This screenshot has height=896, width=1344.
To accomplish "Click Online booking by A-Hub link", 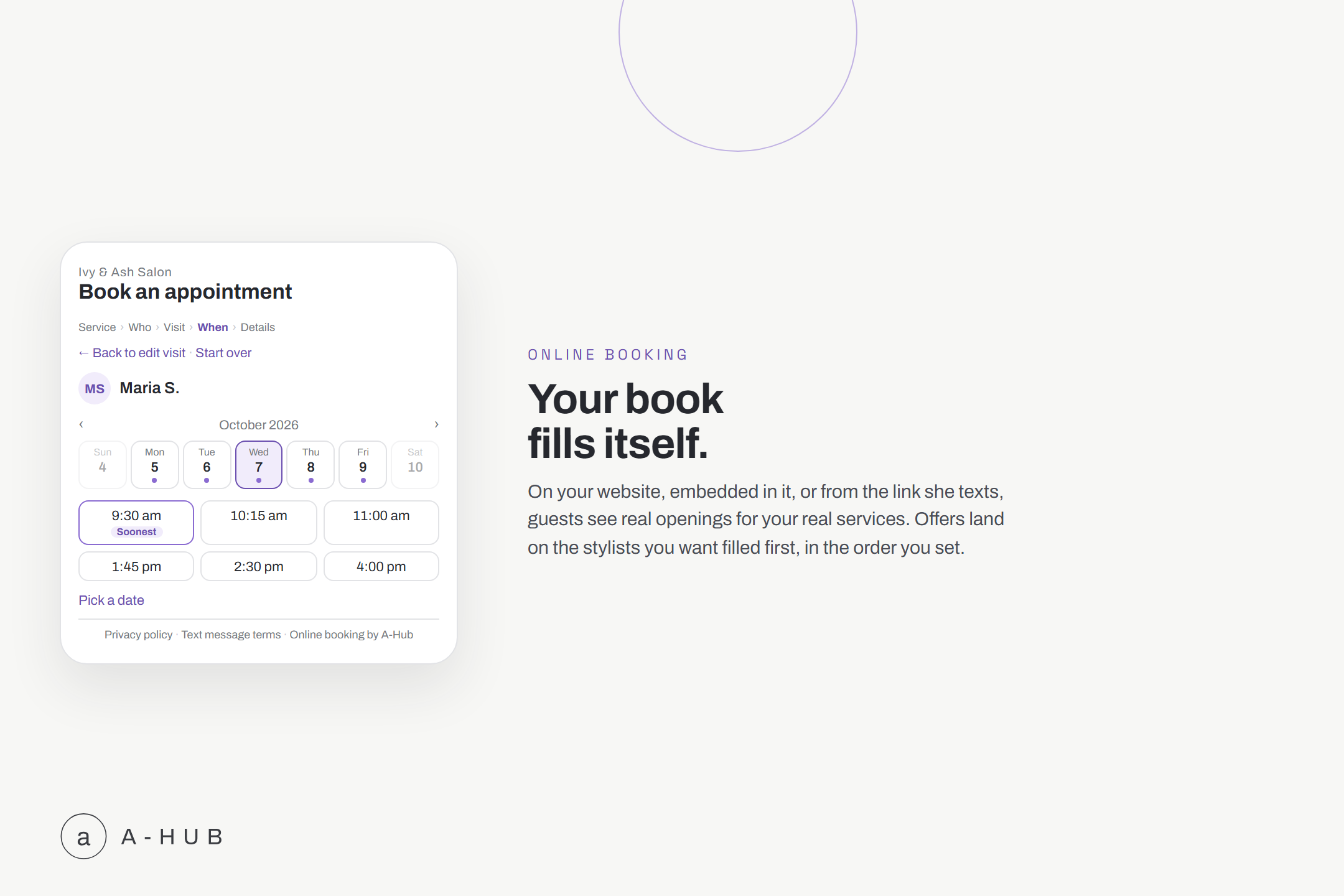I will [351, 635].
